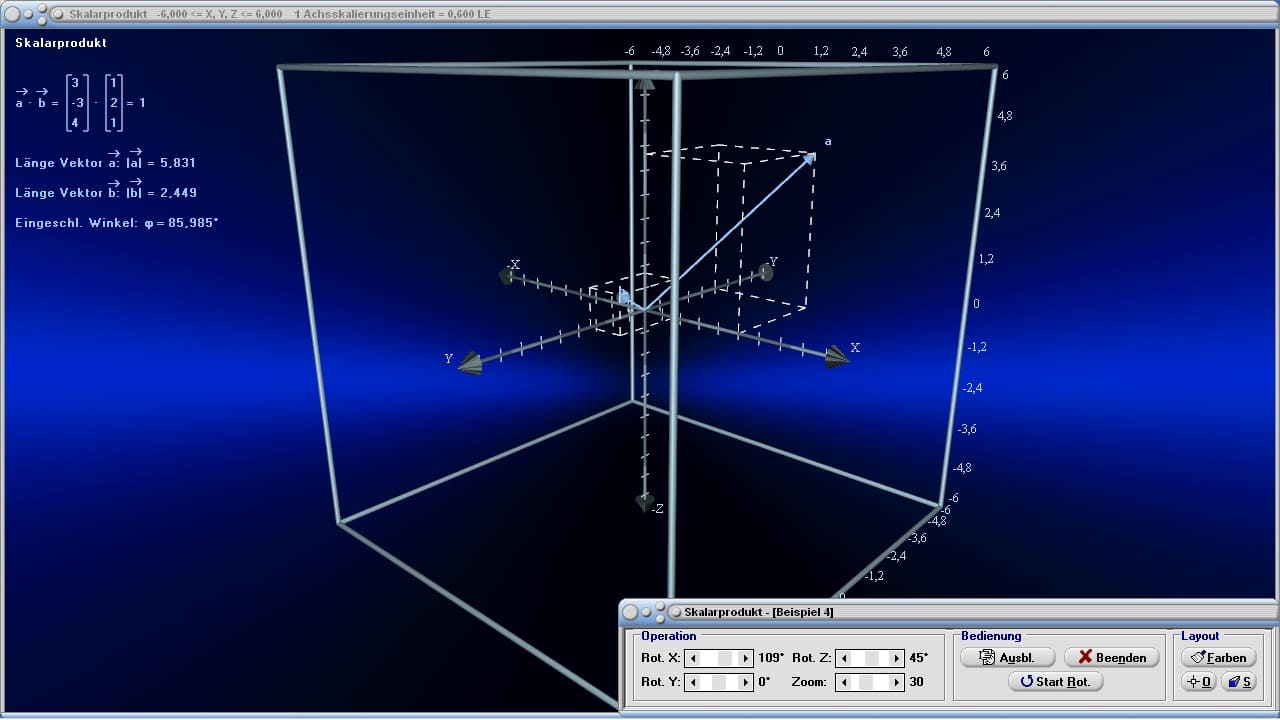Image resolution: width=1280 pixels, height=720 pixels.
Task: Increase Zoom with right arrow
Action: (896, 682)
